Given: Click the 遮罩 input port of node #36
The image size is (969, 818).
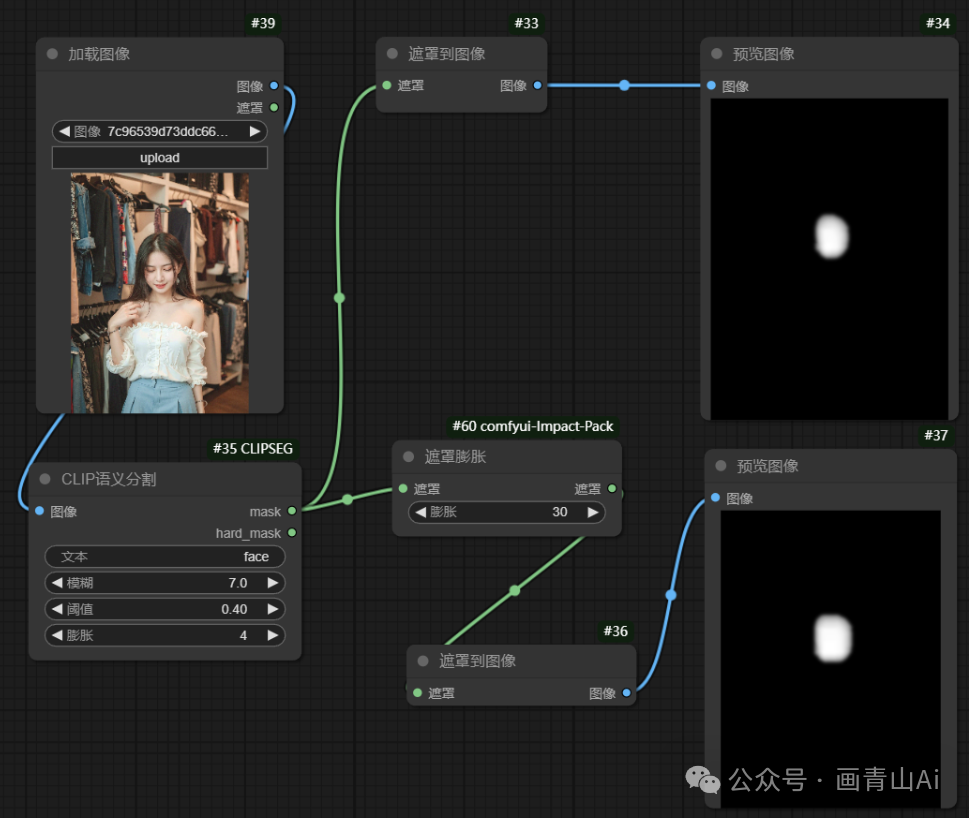Looking at the screenshot, I should (x=418, y=693).
